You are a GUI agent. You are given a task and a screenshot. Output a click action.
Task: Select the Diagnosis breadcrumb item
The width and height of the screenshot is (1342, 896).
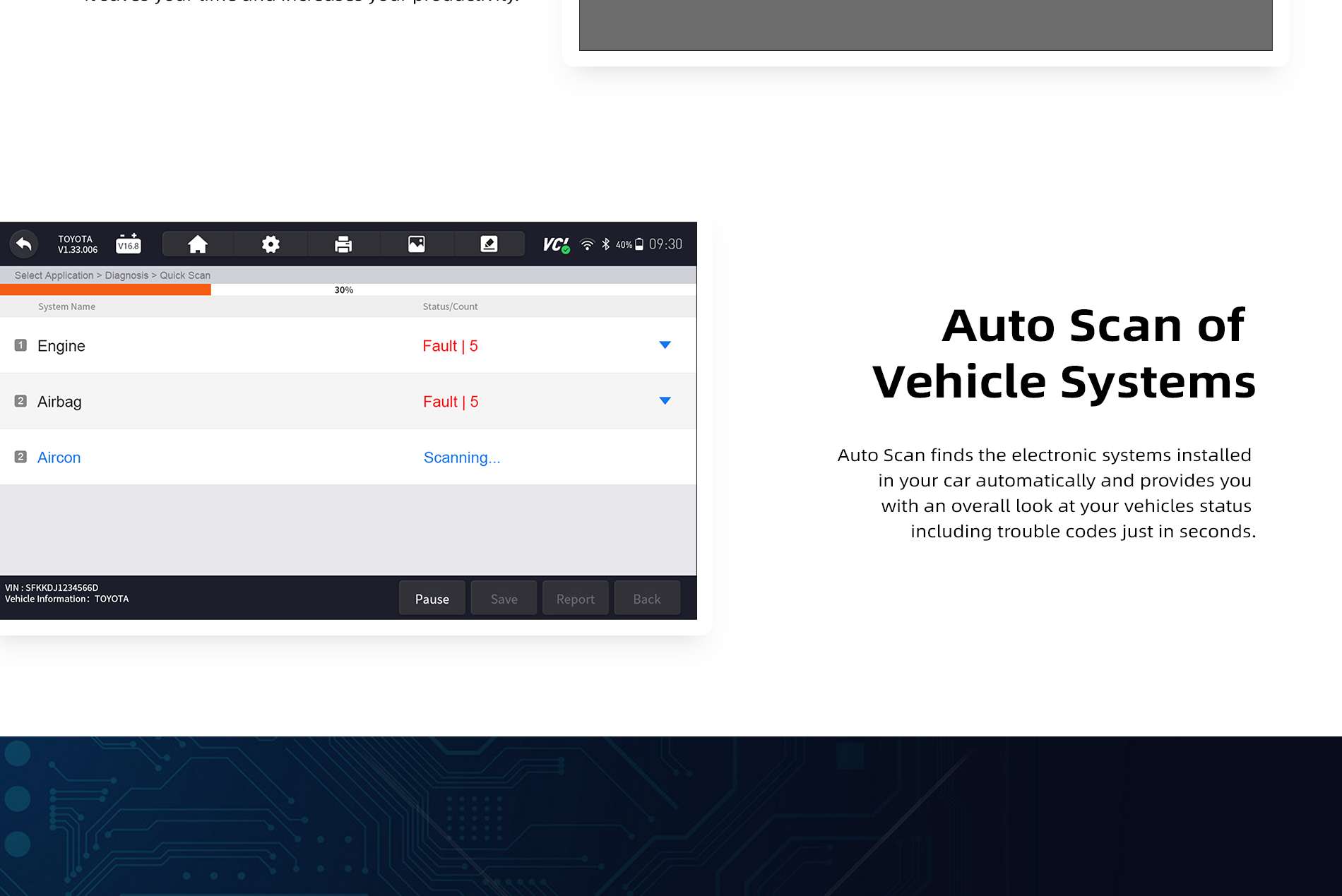(x=126, y=275)
